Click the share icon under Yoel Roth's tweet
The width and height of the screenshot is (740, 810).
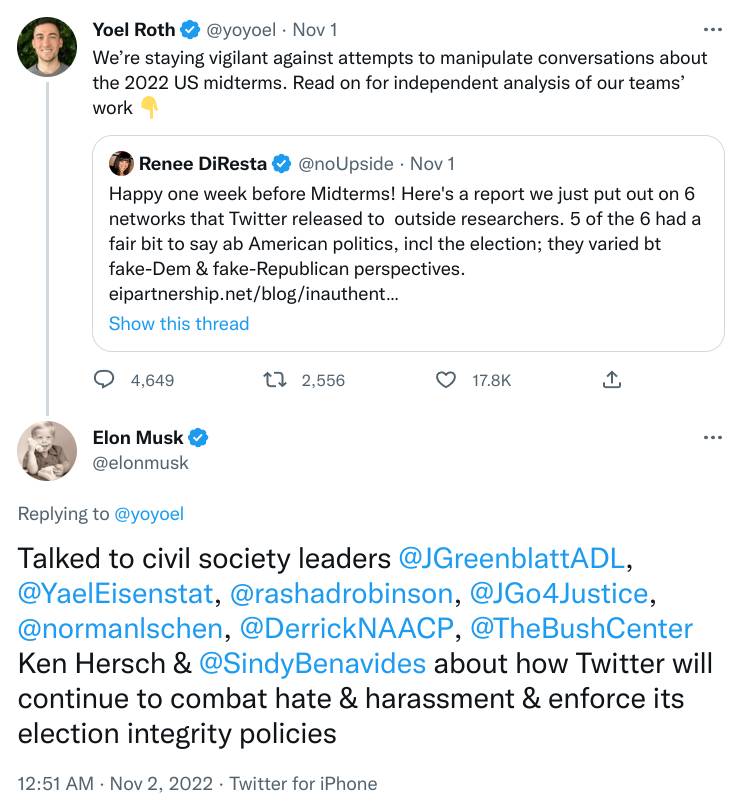tap(613, 380)
